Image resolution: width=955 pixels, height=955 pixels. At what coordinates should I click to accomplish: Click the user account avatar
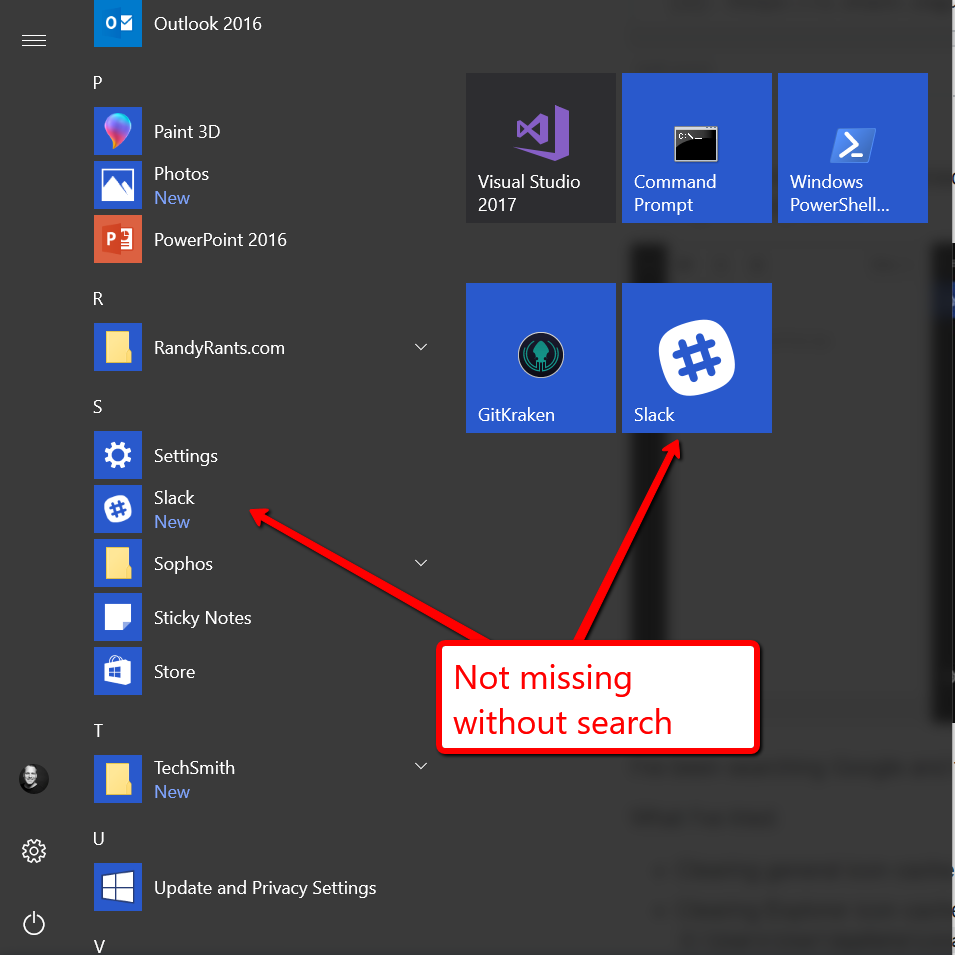(x=34, y=779)
